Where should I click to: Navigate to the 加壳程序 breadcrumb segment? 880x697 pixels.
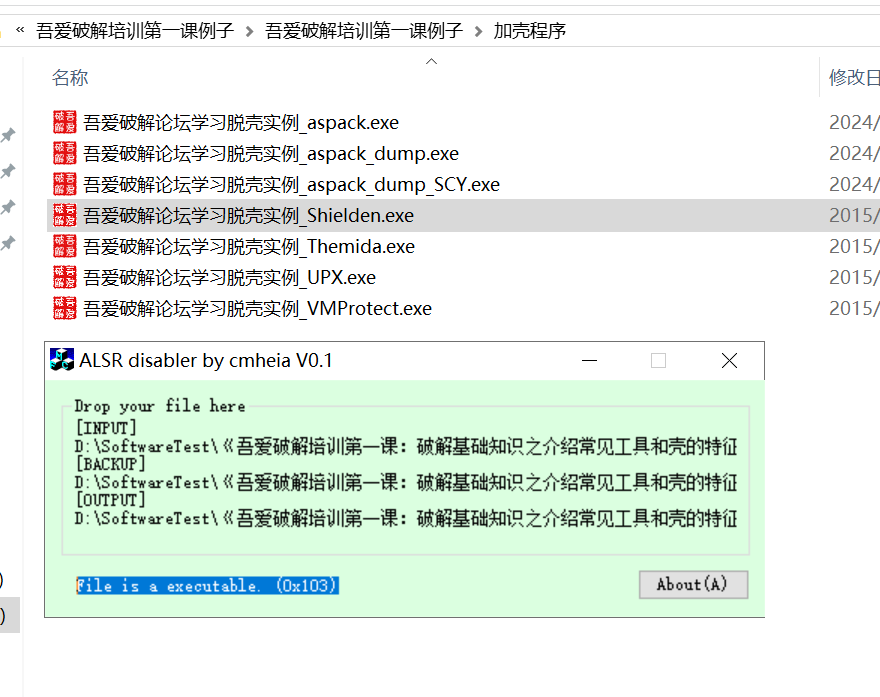[x=529, y=31]
